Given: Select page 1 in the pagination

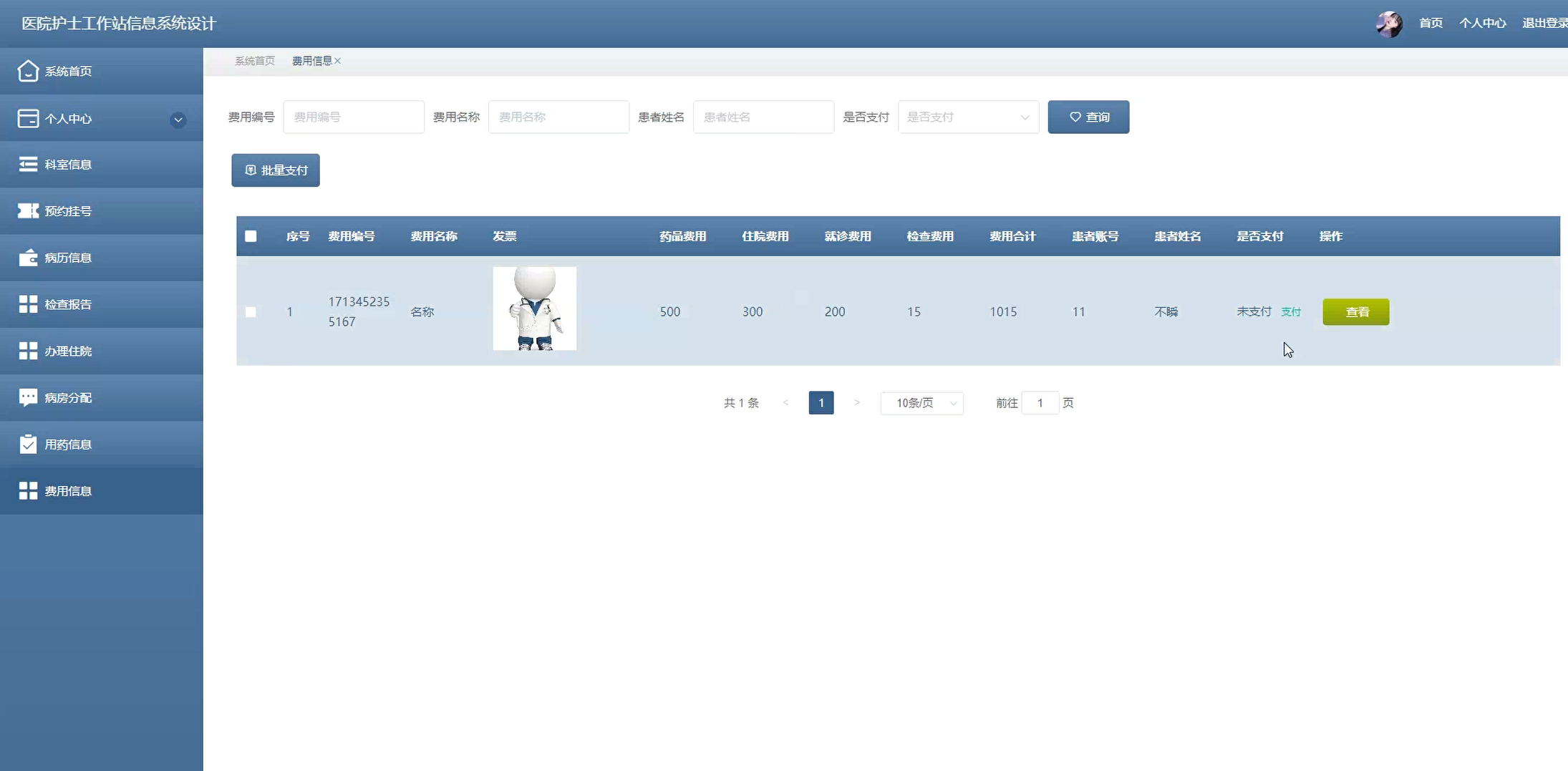Looking at the screenshot, I should pyautogui.click(x=821, y=403).
